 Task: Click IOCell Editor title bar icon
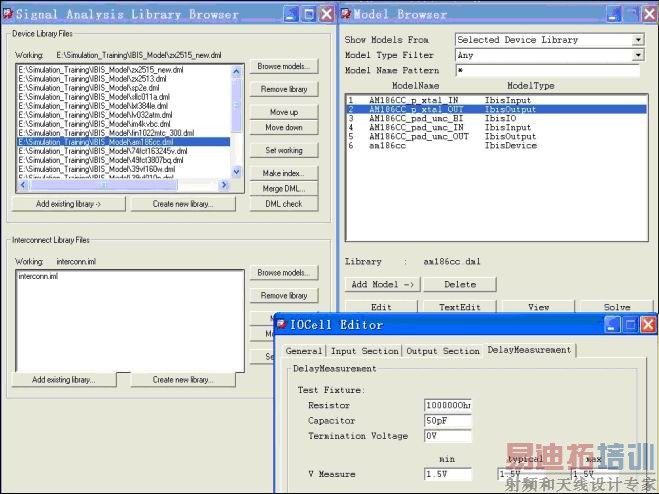(x=281, y=325)
